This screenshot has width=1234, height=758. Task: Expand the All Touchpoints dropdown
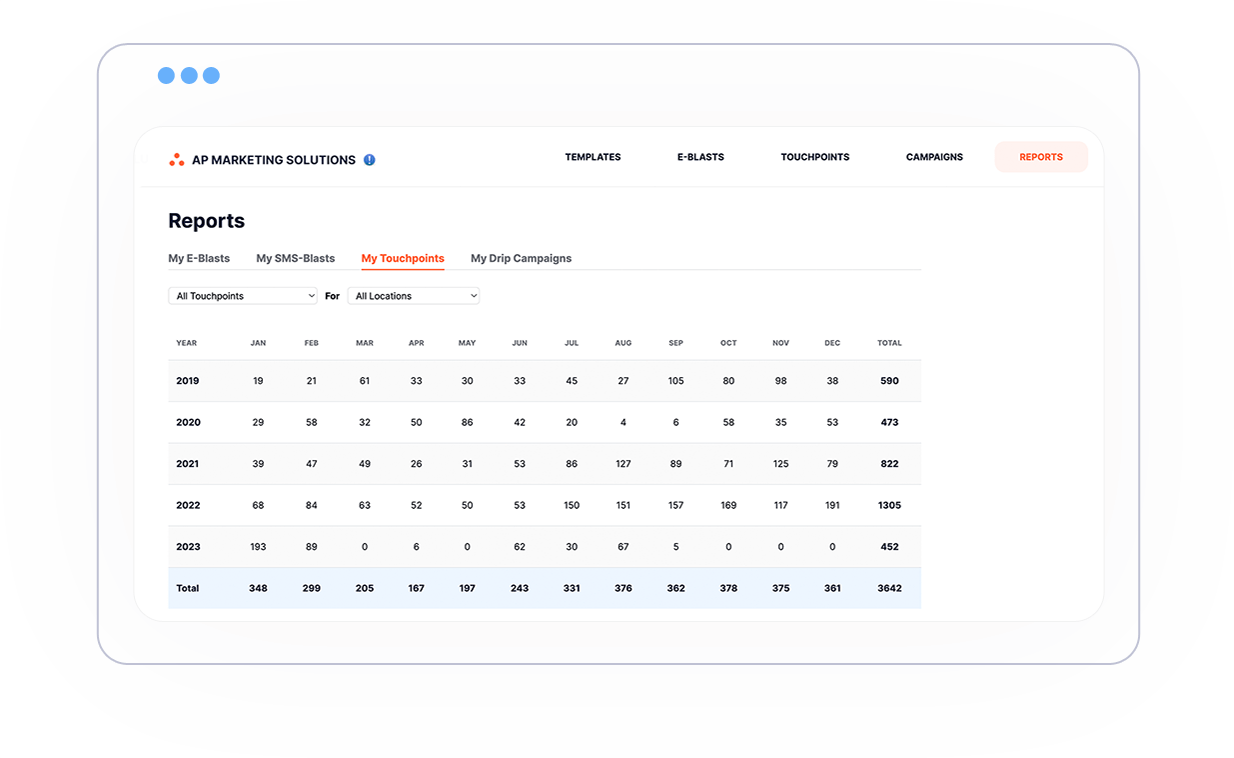(x=243, y=296)
